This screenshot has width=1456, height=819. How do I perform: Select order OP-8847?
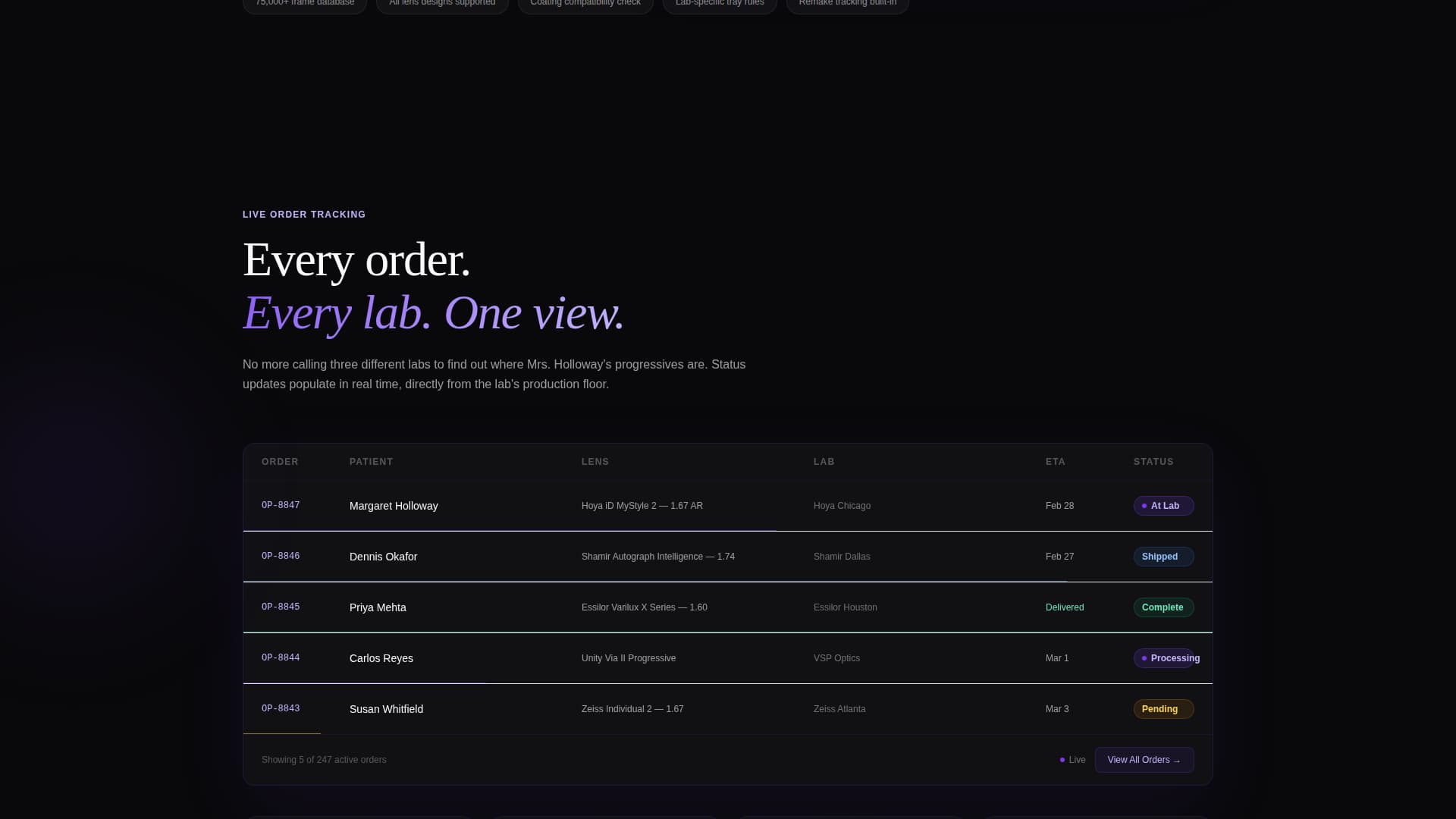(x=281, y=505)
